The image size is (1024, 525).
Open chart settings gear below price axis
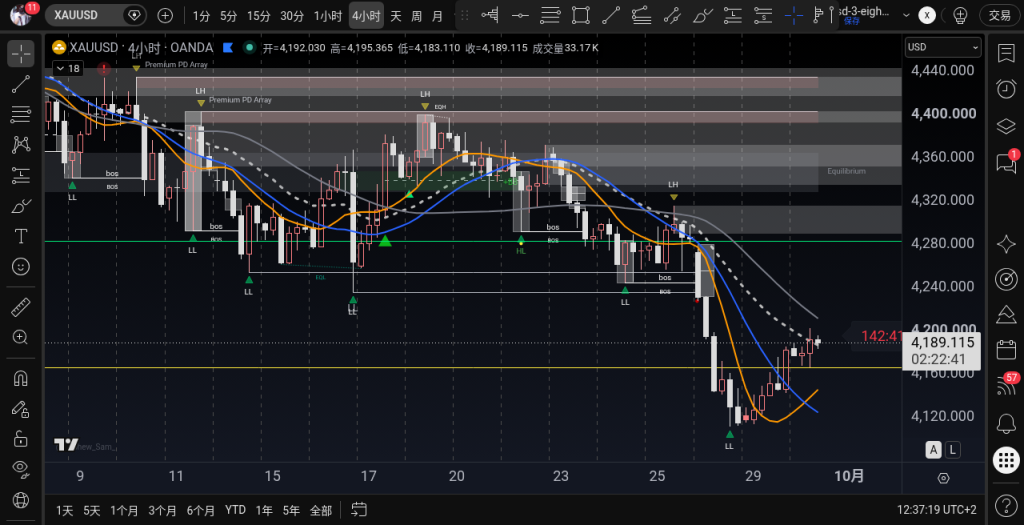pyautogui.click(x=943, y=478)
